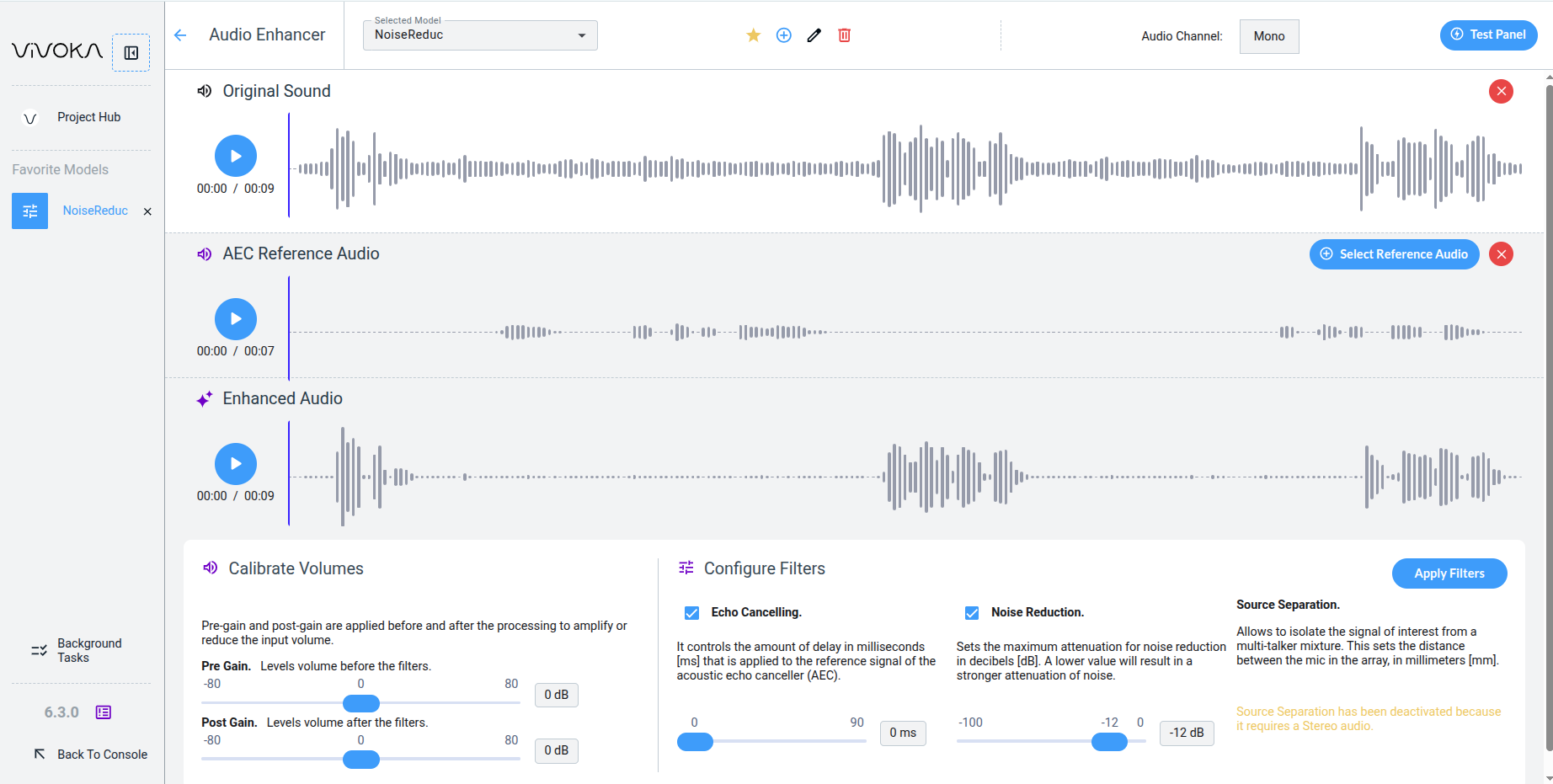Open the Selected Model dropdown
Screen dimensions: 1553x784
[480, 35]
